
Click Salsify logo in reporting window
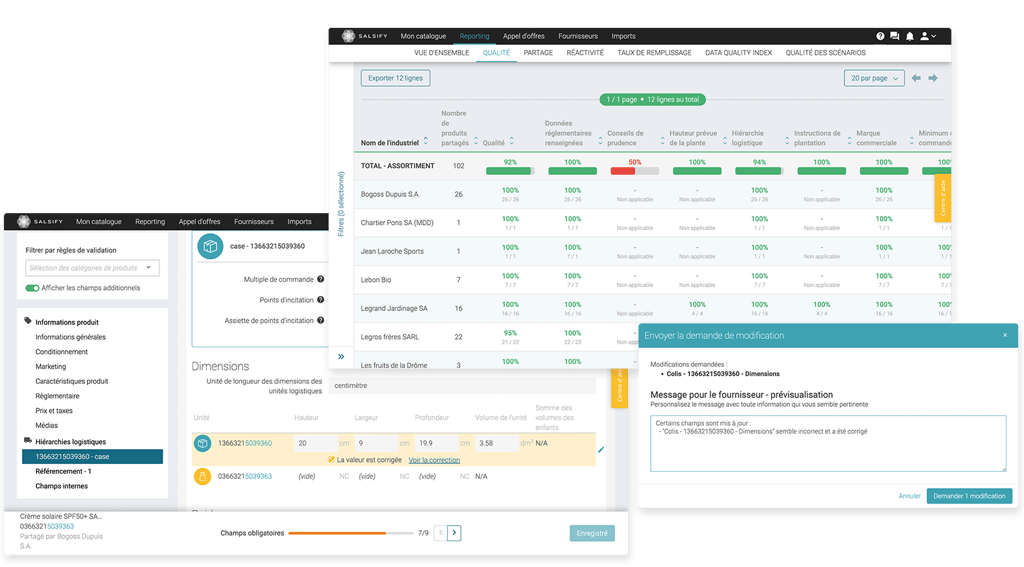pyautogui.click(x=365, y=36)
